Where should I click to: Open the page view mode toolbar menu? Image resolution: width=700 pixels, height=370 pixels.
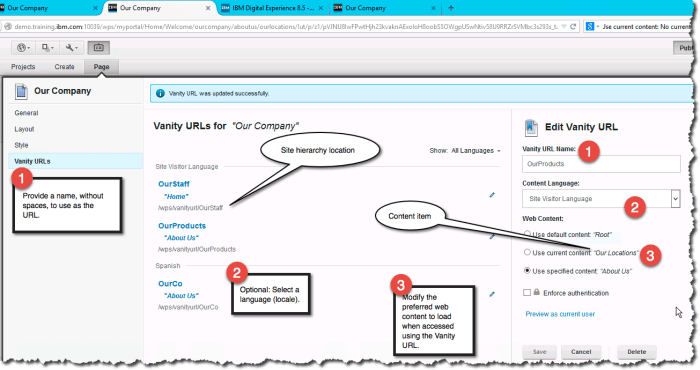(x=47, y=47)
